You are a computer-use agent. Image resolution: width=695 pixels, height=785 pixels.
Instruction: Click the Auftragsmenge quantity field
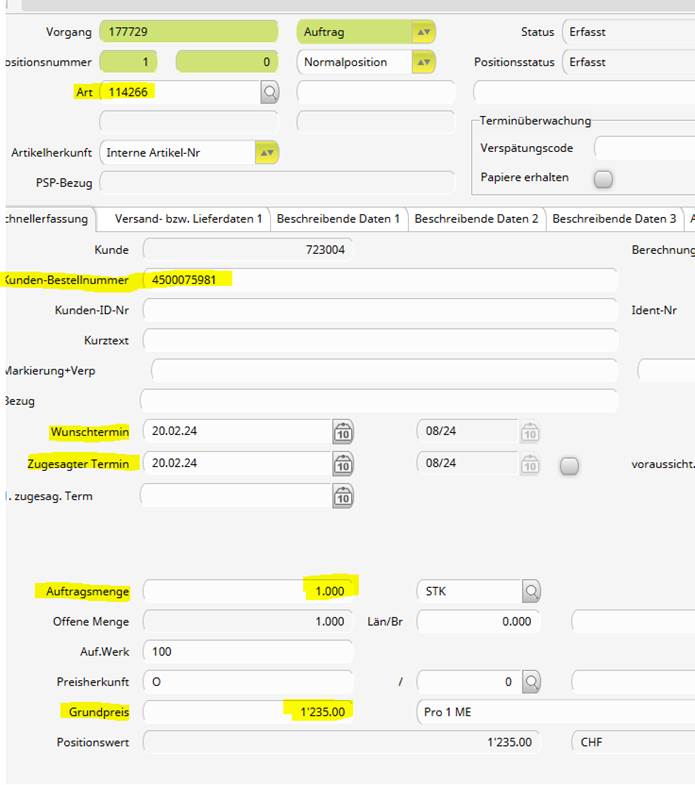pos(248,591)
